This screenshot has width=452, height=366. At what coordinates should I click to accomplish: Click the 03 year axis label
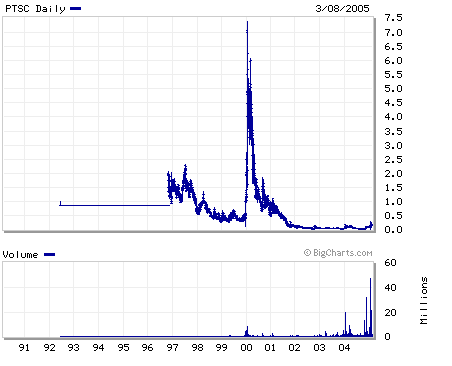319,348
